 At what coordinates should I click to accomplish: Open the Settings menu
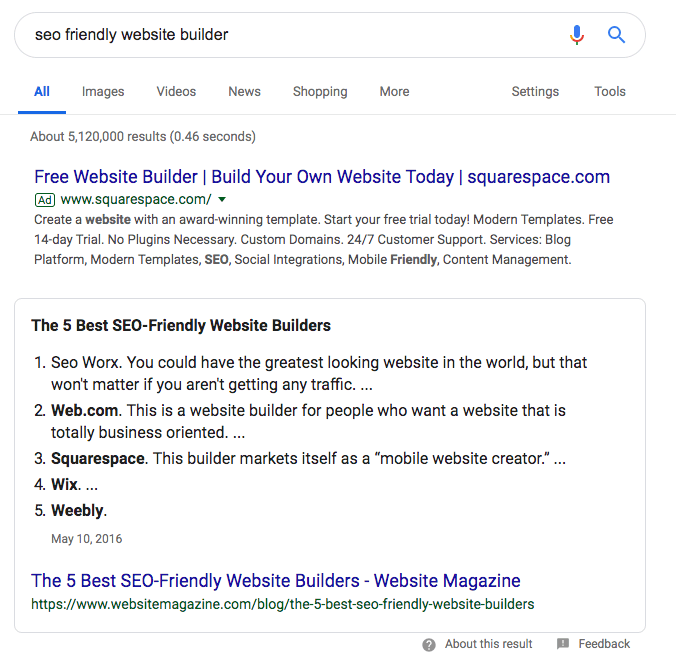[x=535, y=91]
